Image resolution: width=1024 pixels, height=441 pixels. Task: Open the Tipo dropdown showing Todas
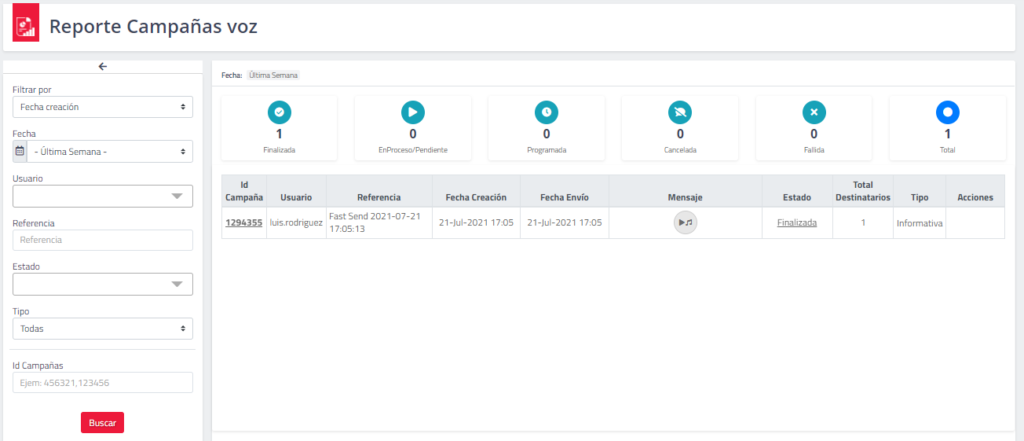point(102,329)
